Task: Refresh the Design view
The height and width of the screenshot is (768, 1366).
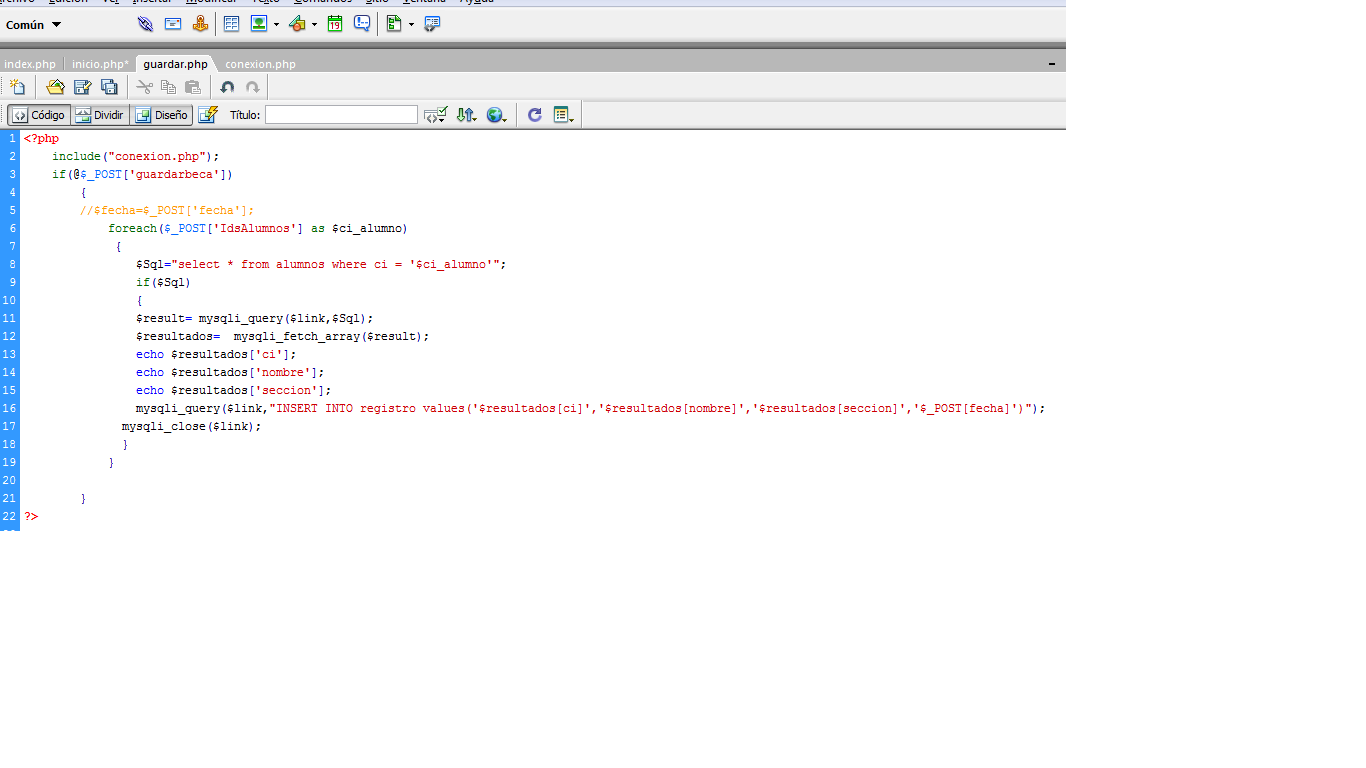Action: tap(535, 115)
